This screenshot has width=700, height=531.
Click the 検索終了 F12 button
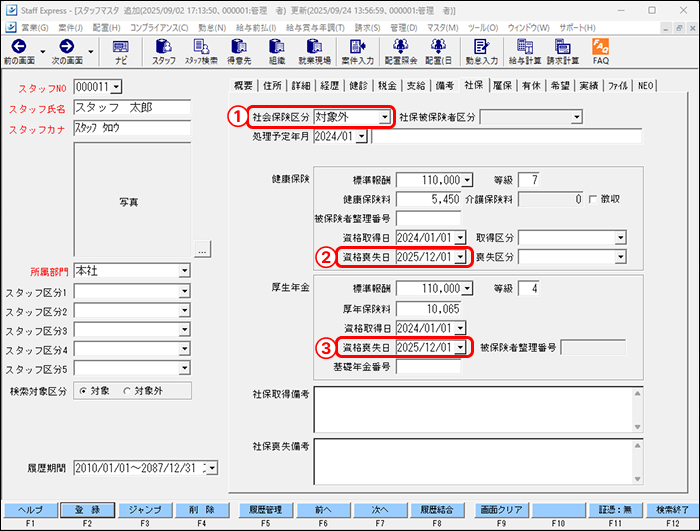(673, 510)
